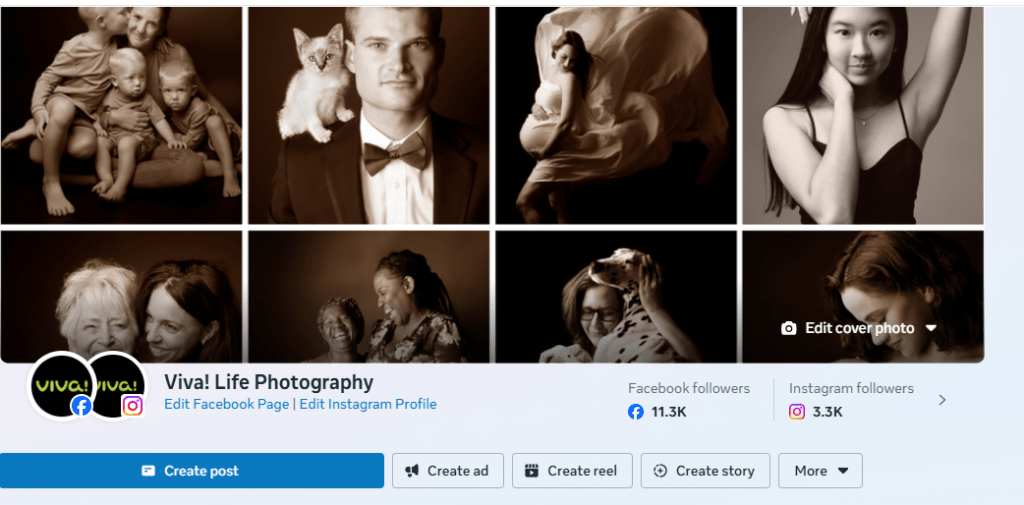Click the Instagram icon beside 3.3K followers
1024x505 pixels.
[x=797, y=411]
